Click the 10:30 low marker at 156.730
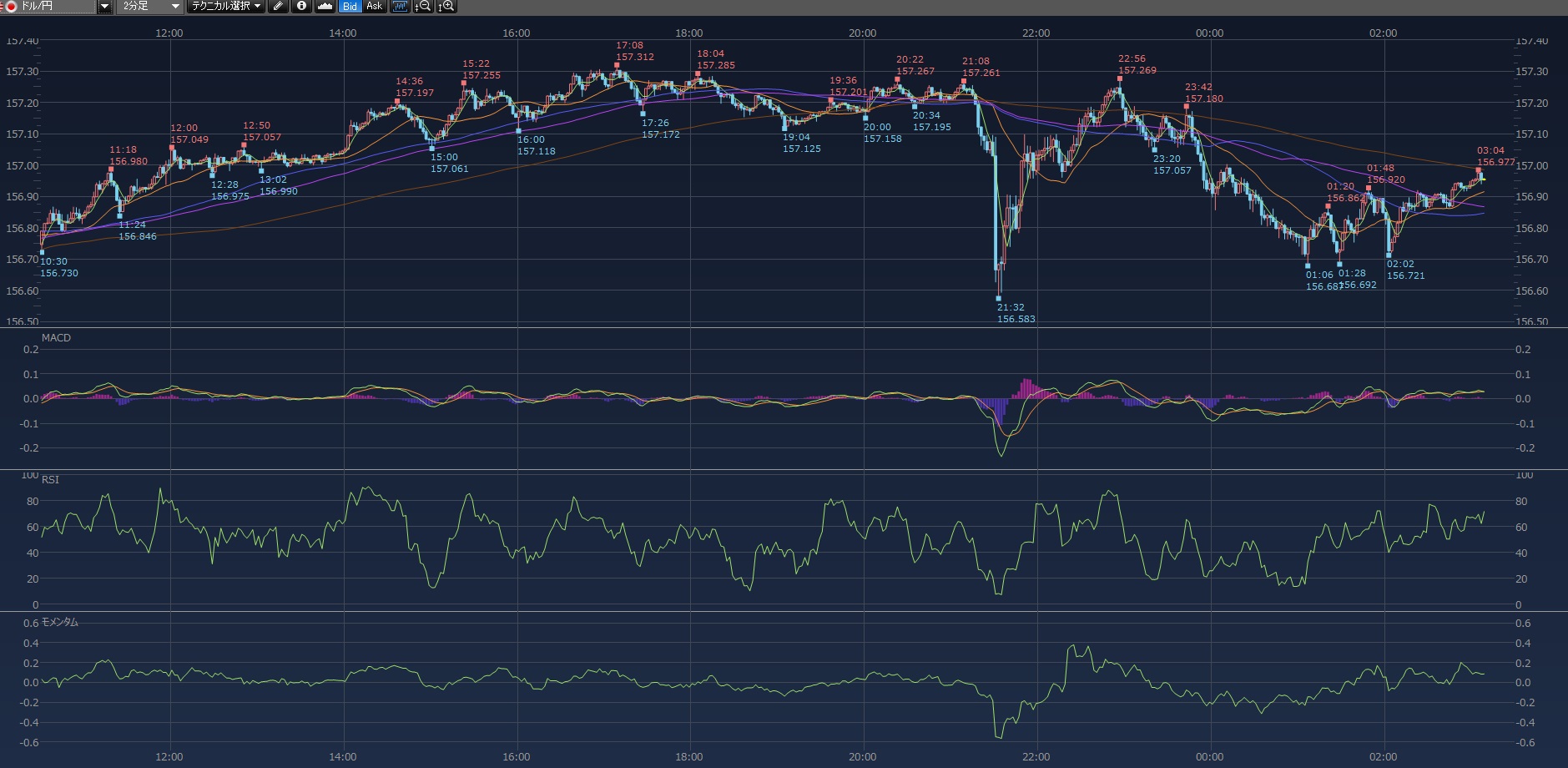 (43, 252)
